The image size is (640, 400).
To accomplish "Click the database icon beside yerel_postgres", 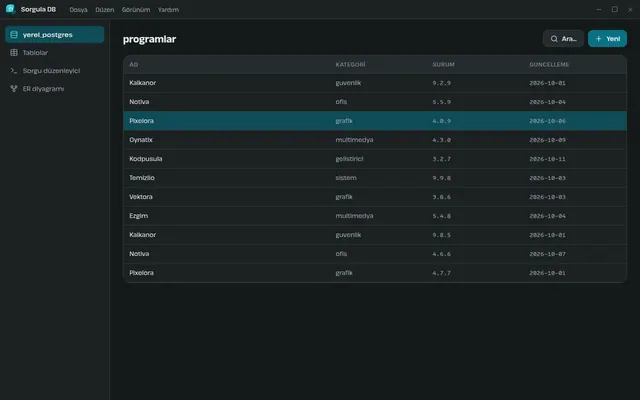I will pos(14,35).
